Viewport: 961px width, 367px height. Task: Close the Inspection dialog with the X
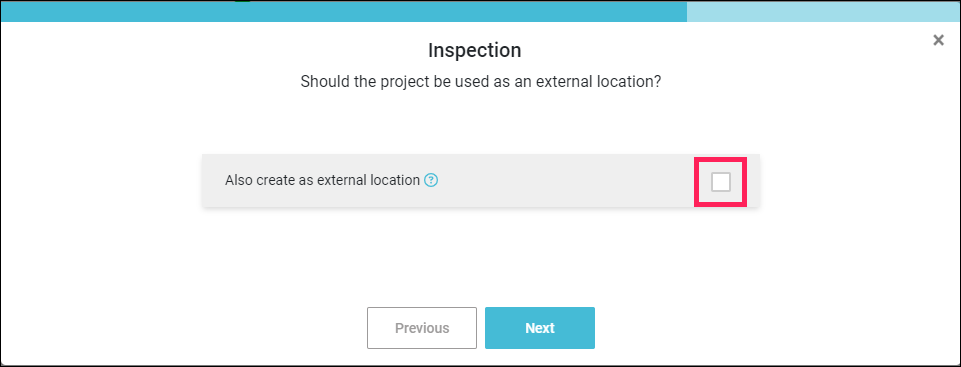[938, 40]
